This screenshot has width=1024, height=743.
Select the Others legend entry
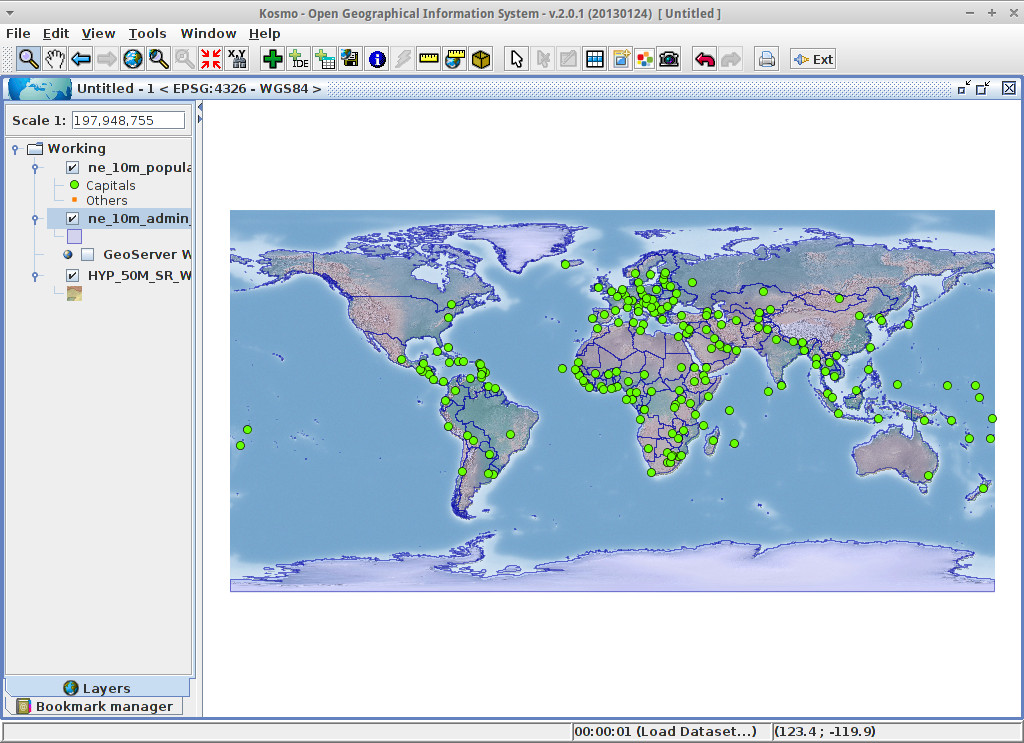[107, 200]
